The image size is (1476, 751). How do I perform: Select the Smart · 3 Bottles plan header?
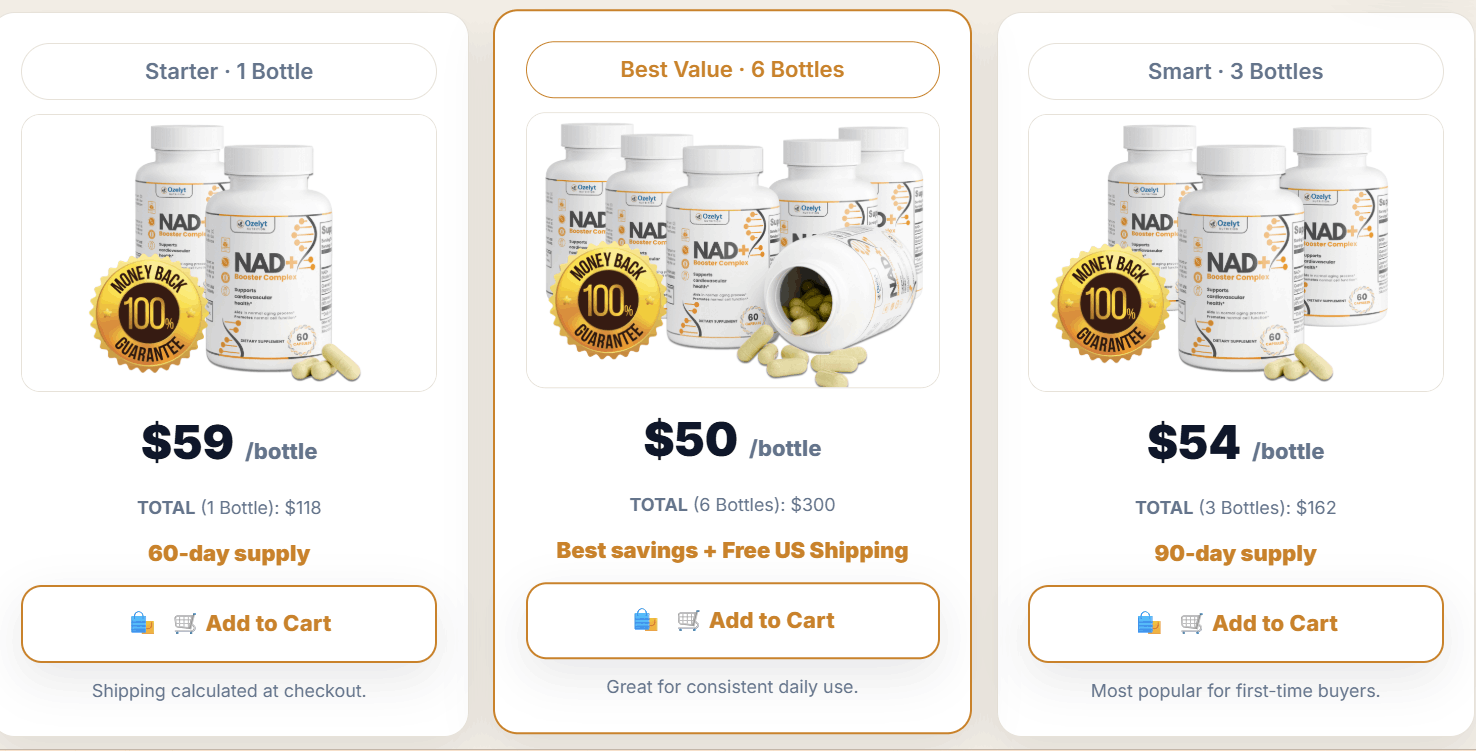point(1235,71)
